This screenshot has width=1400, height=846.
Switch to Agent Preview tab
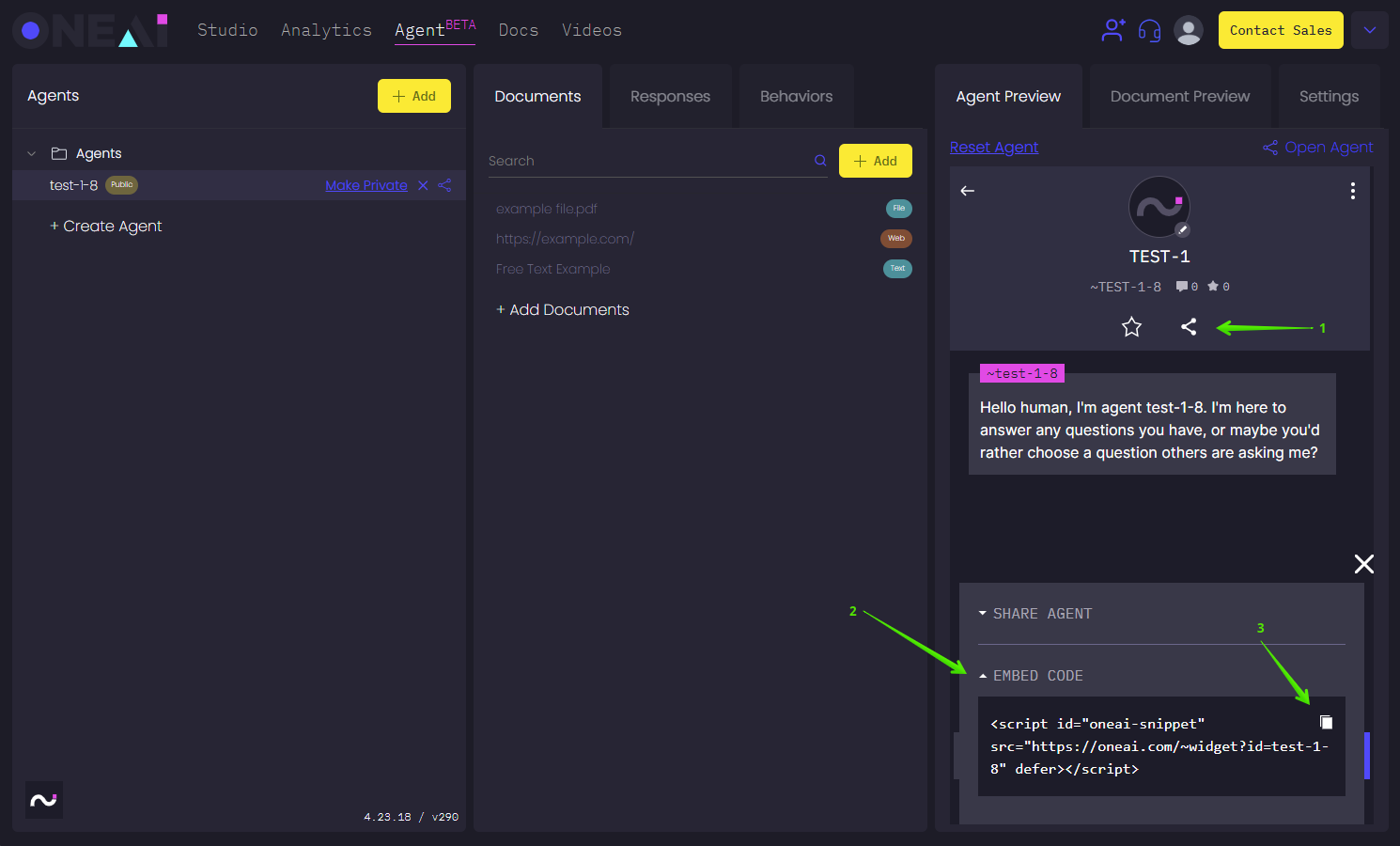1008,96
